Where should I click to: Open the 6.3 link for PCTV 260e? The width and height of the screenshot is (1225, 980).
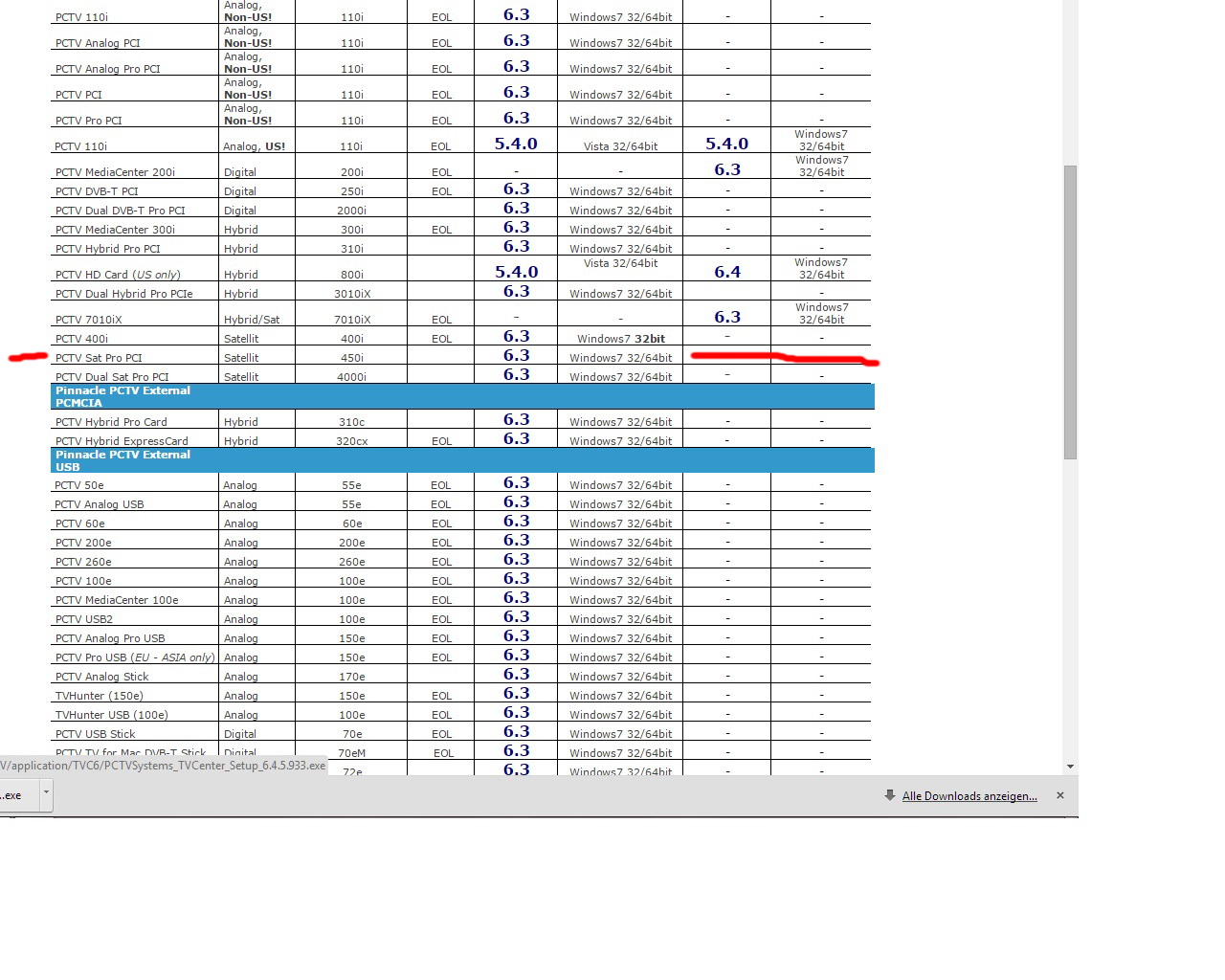[517, 559]
